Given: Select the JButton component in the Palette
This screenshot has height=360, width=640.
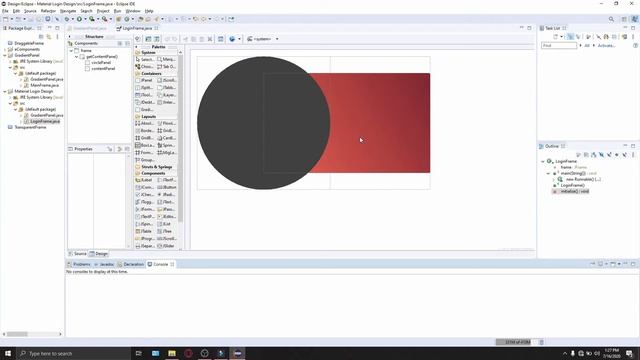Looking at the screenshot, I should 167,187.
